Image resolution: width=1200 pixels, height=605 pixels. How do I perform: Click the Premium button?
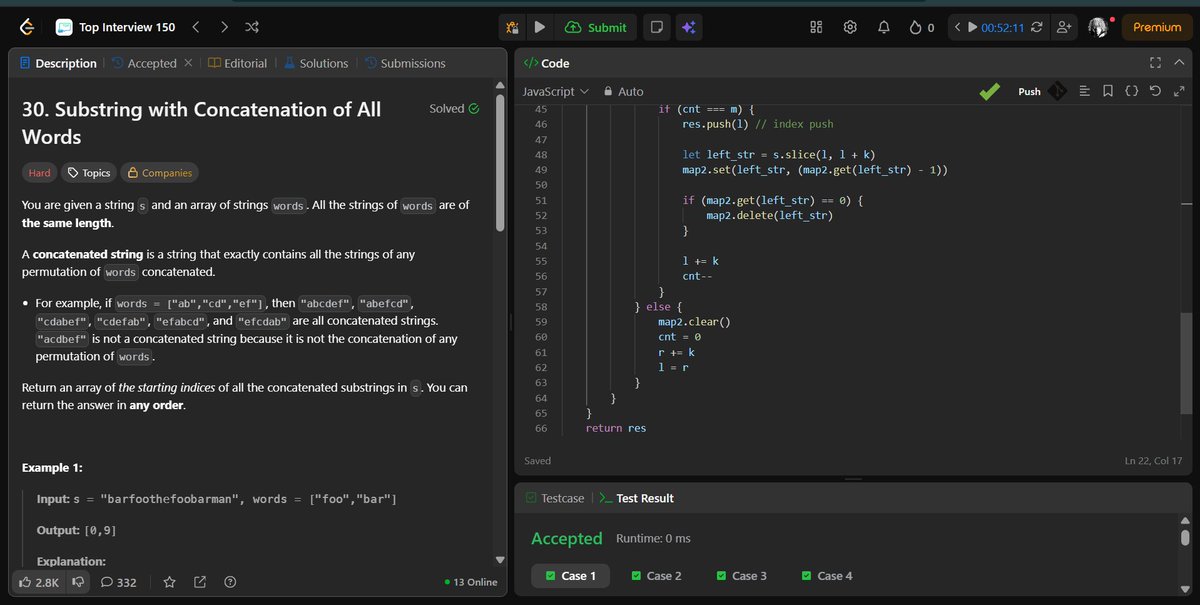(1157, 28)
